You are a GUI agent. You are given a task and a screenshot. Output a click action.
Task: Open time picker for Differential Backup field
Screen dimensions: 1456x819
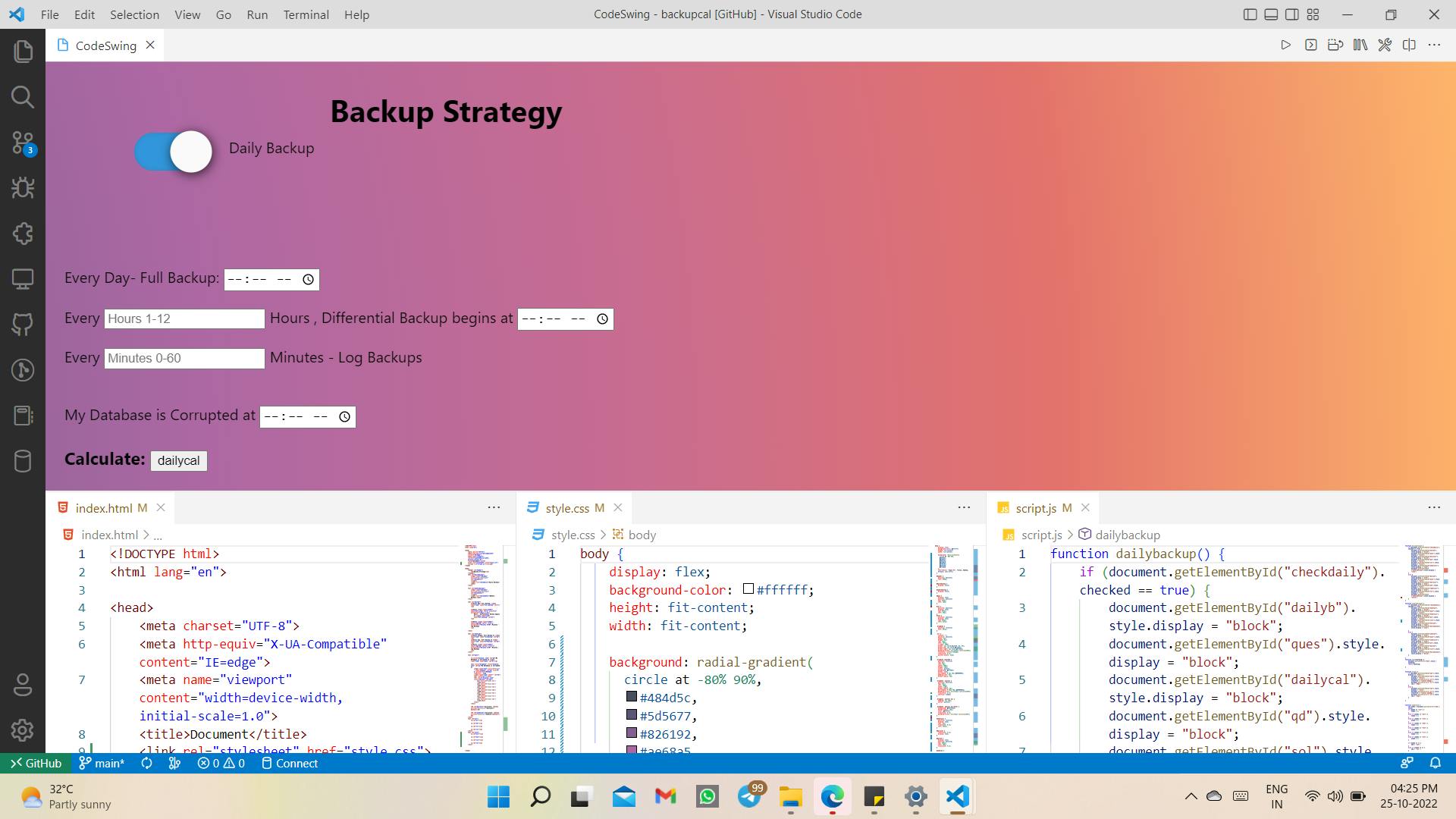point(602,319)
